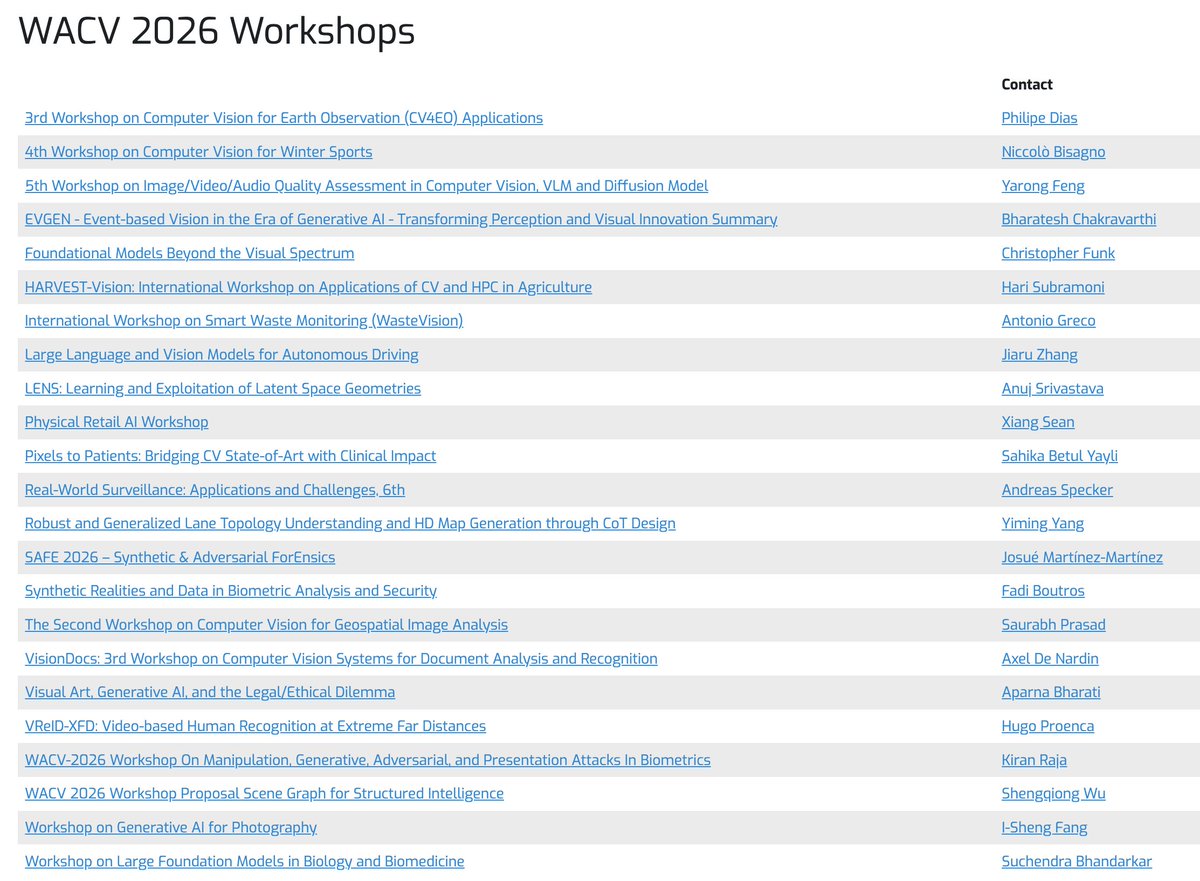The image size is (1200, 881).
Task: Open Real-World Surveillance 6th workshop link
Action: click(215, 490)
